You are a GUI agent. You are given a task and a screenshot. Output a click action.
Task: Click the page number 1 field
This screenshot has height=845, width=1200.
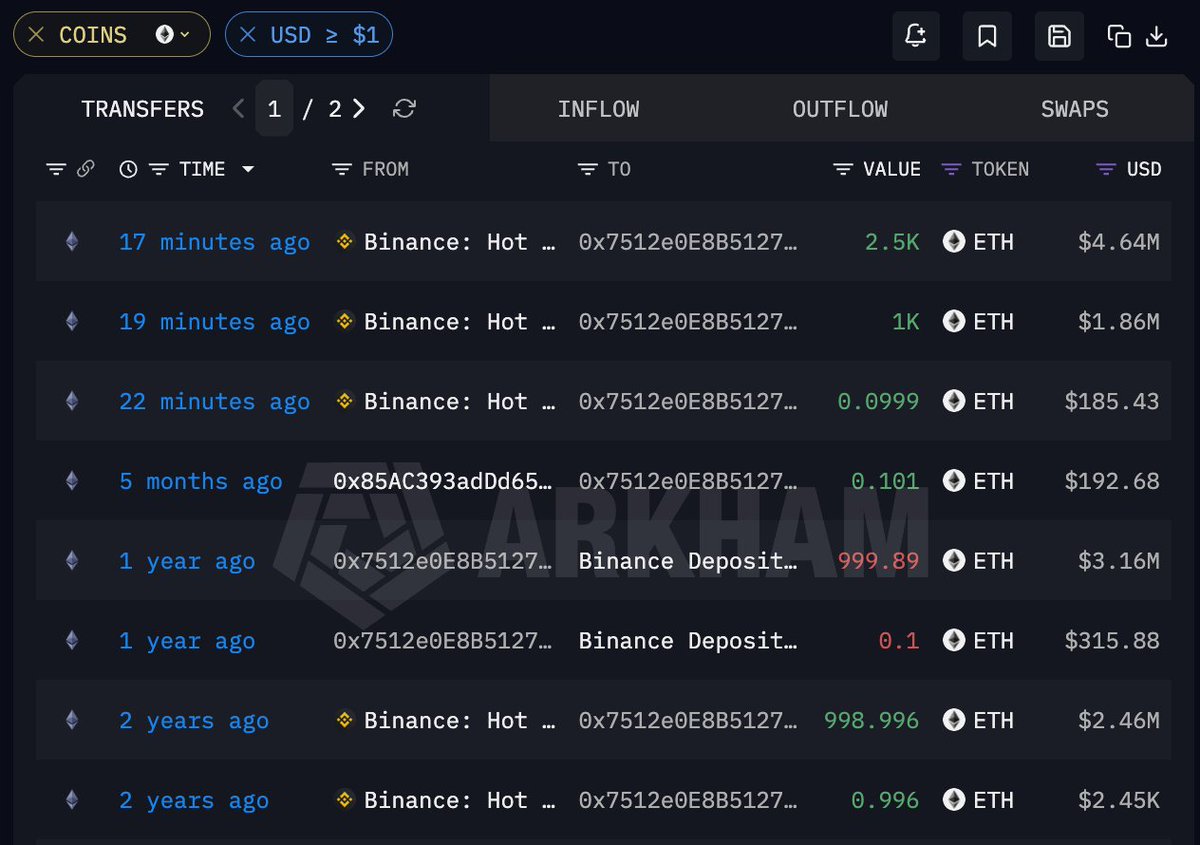click(x=274, y=108)
